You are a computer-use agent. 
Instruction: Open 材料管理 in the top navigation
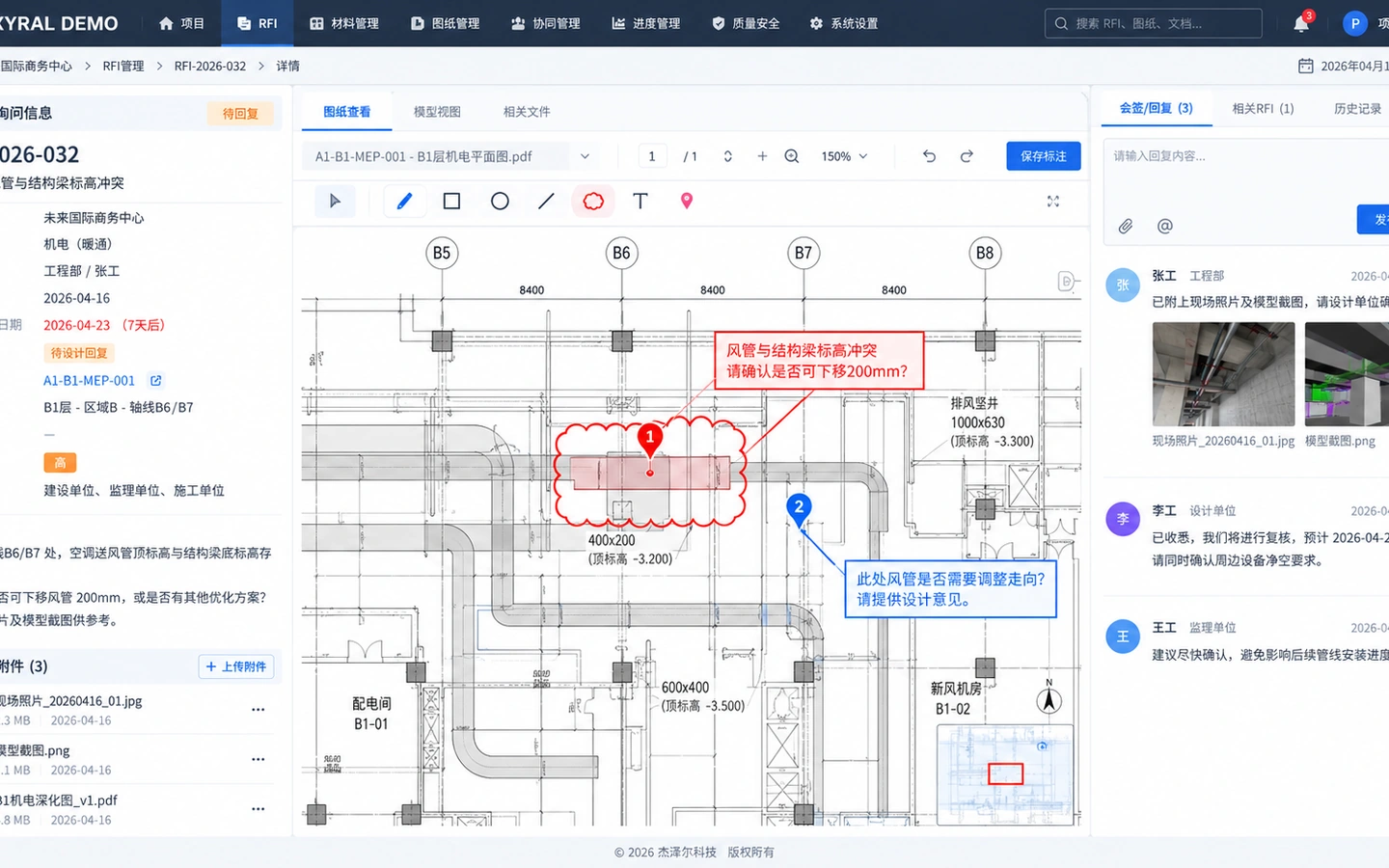pos(344,23)
